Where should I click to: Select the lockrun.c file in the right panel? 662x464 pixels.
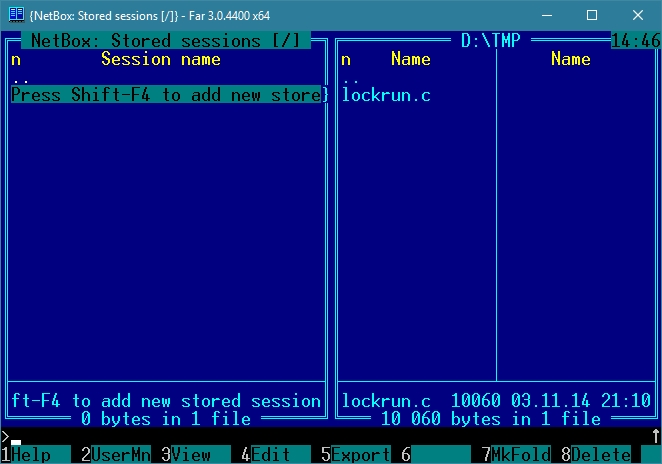pos(386,95)
